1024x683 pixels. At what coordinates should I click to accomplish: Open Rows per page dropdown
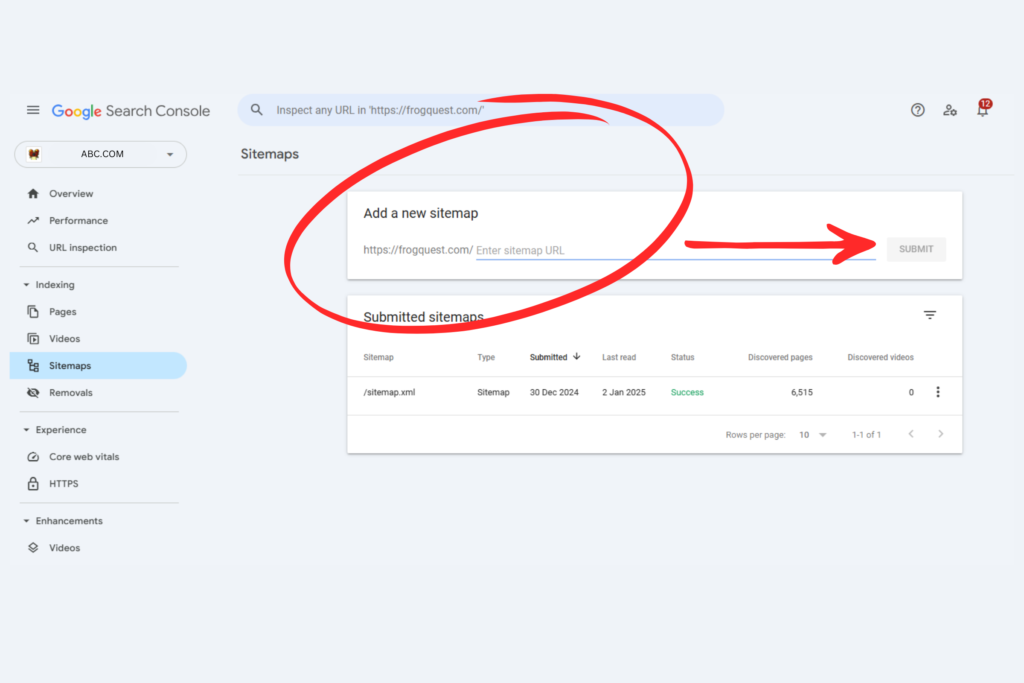click(x=813, y=435)
